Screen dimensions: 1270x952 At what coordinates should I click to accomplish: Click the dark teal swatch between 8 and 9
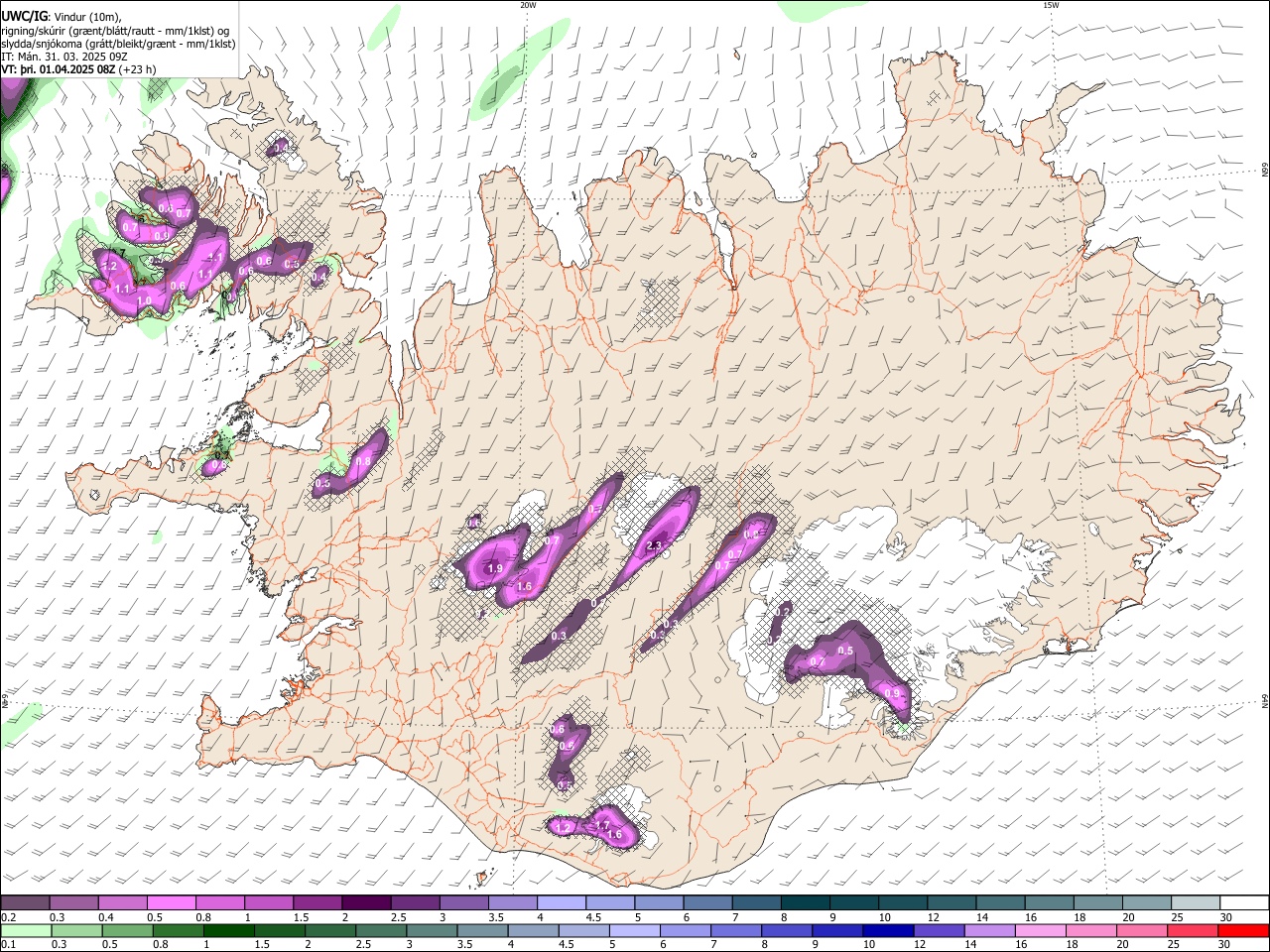804,902
